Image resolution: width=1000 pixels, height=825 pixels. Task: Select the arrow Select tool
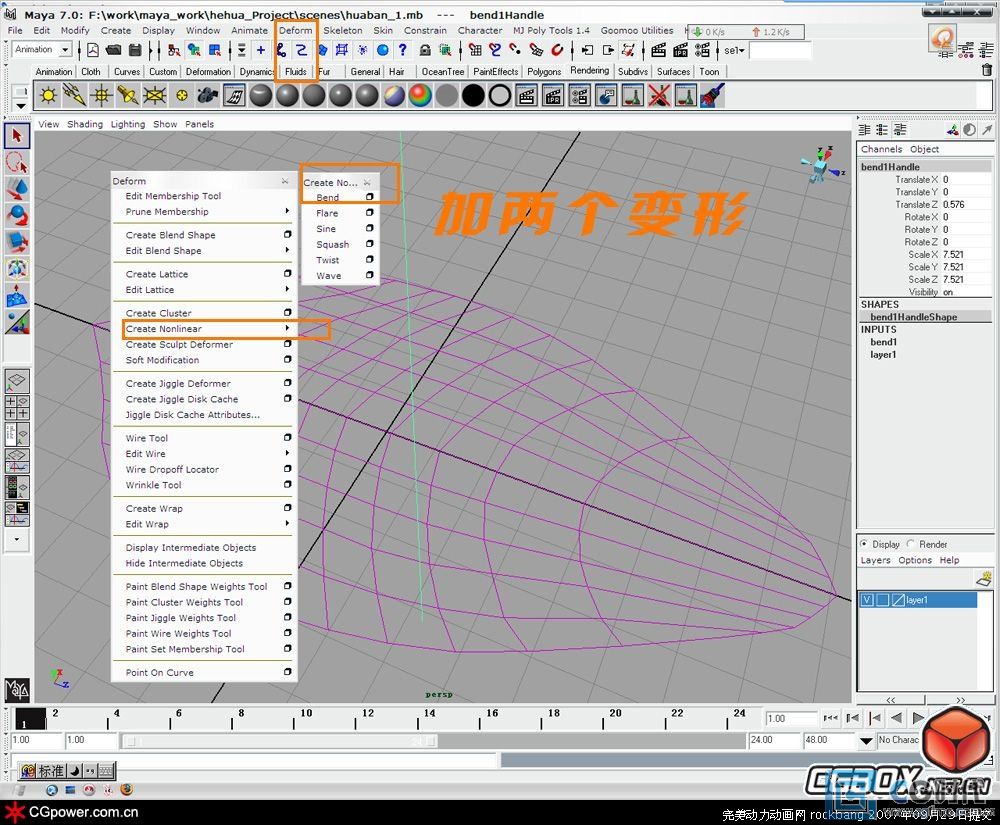point(17,136)
